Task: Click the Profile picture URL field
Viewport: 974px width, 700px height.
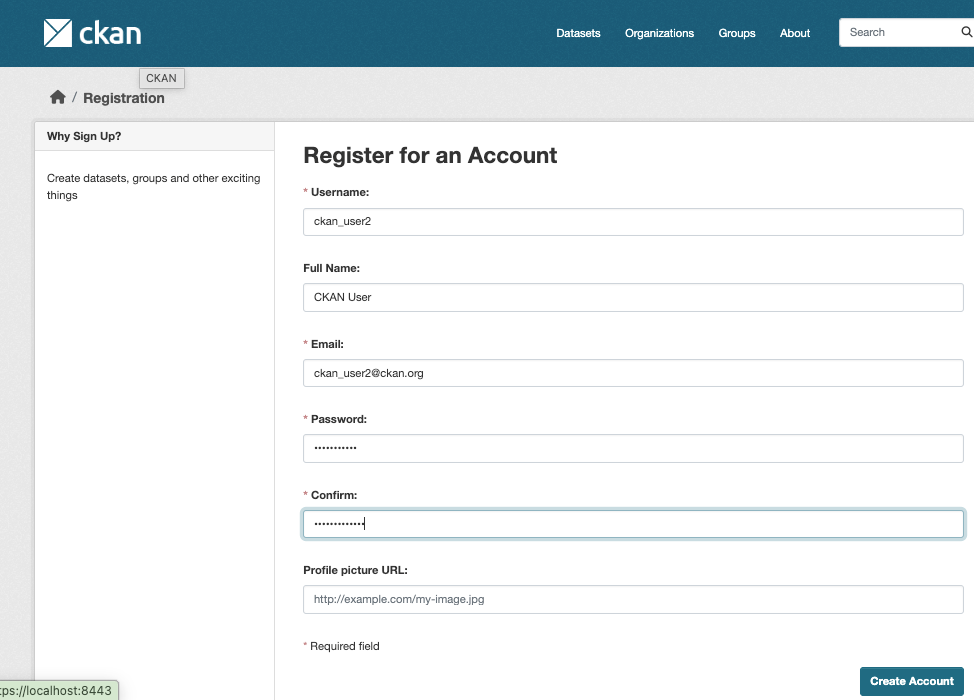Action: (x=633, y=599)
